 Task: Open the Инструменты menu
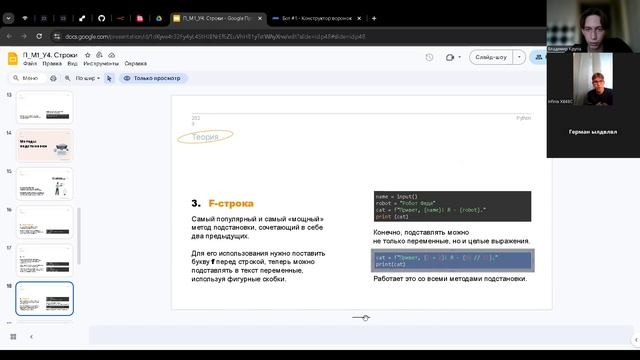101,64
